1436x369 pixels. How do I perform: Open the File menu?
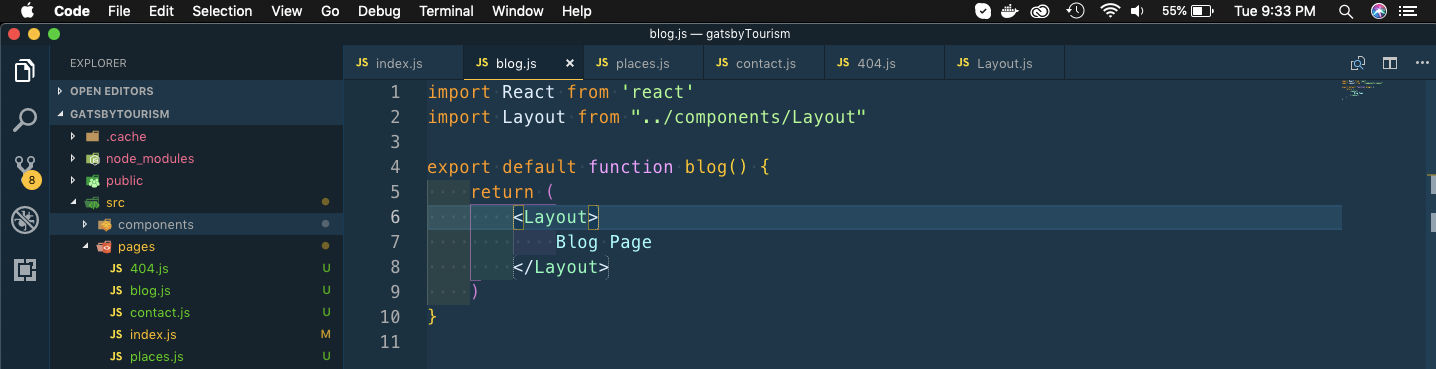pos(119,11)
